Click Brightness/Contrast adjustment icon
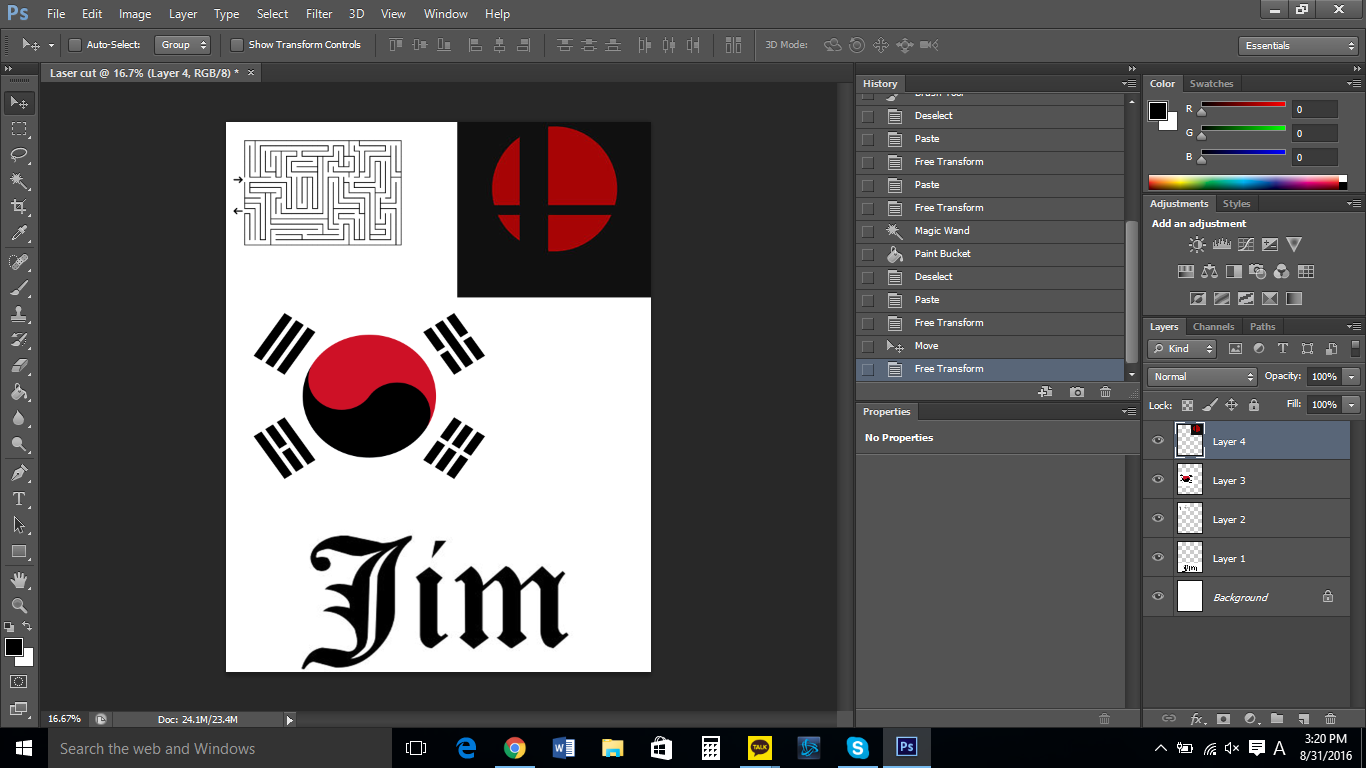Viewport: 1366px width, 768px height. coord(1197,244)
